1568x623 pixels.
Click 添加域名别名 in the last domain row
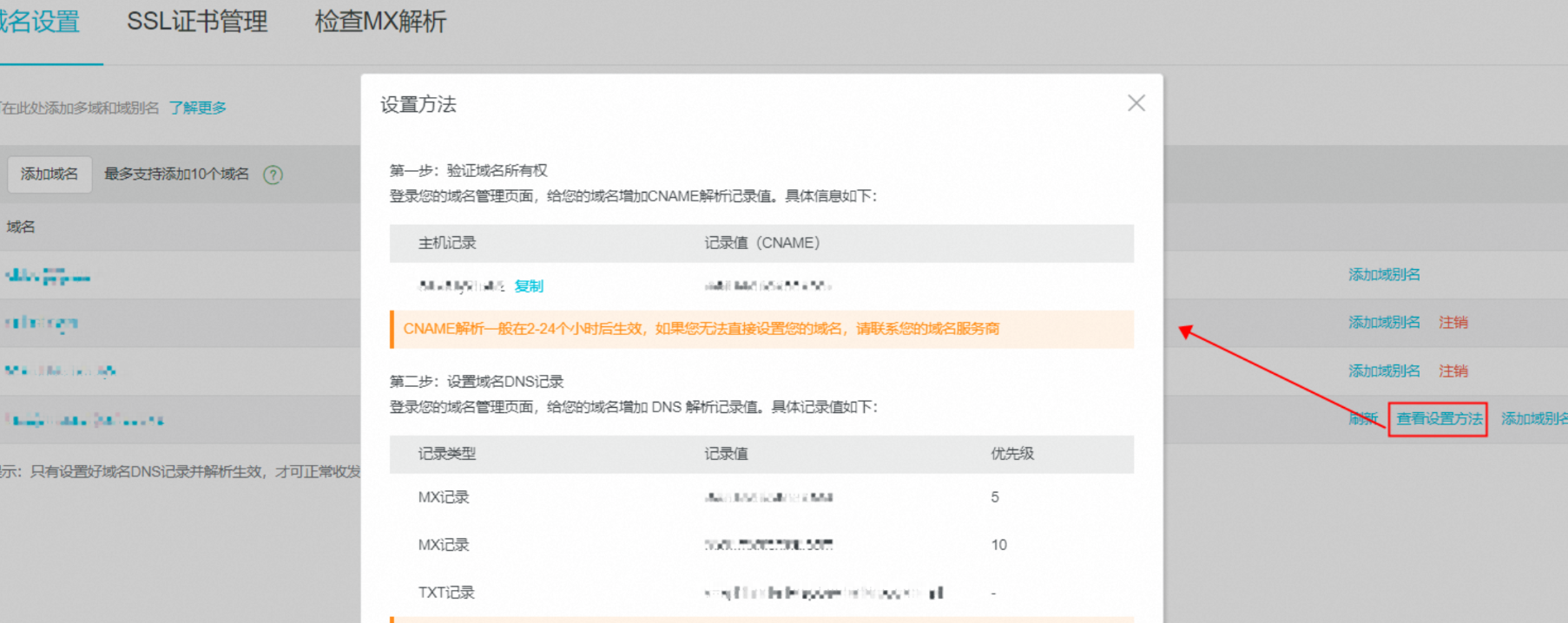[x=1533, y=419]
